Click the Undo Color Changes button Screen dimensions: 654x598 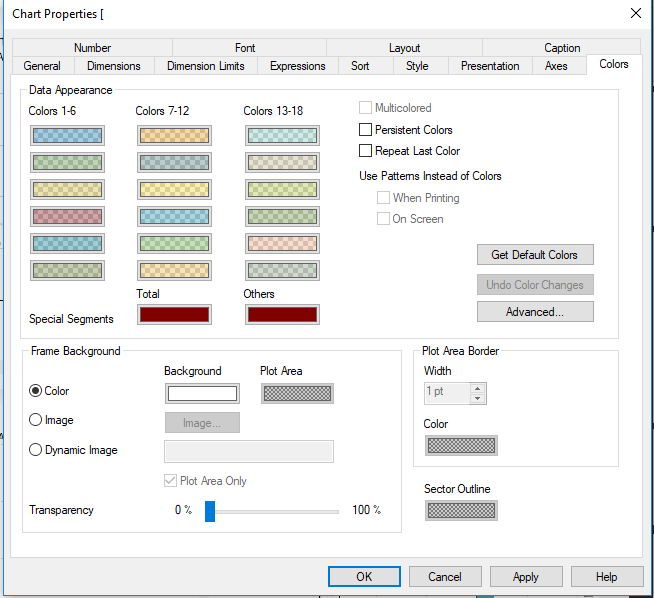coord(535,285)
